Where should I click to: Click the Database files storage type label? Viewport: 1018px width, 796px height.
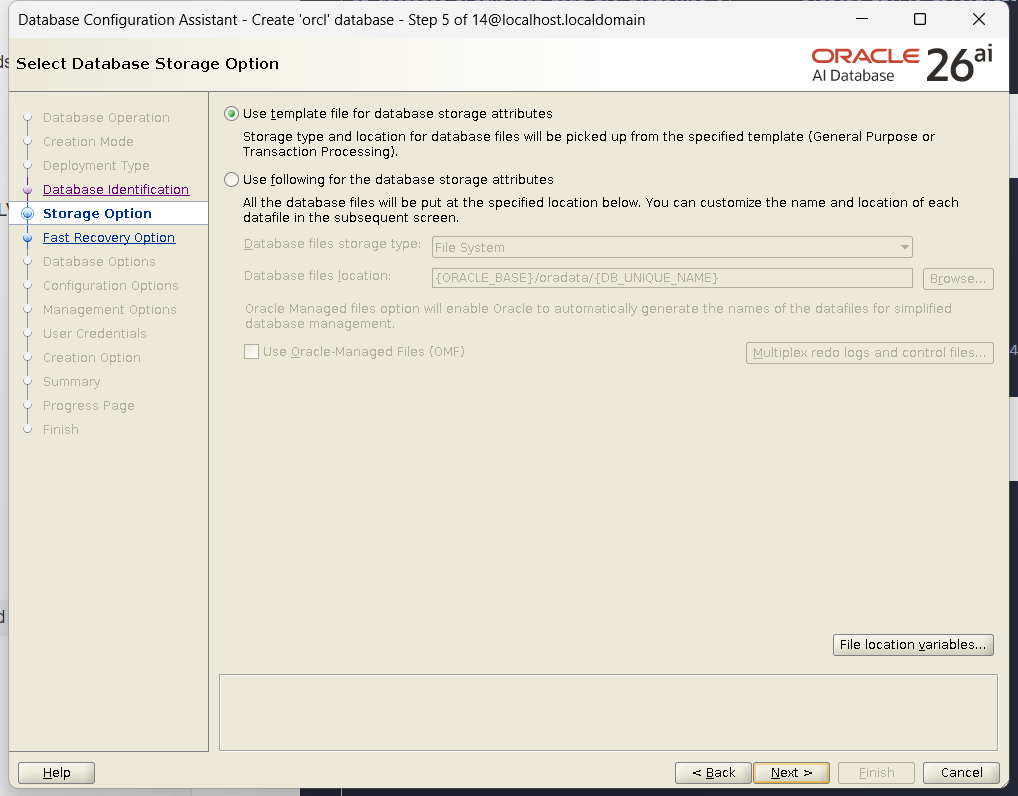(332, 244)
